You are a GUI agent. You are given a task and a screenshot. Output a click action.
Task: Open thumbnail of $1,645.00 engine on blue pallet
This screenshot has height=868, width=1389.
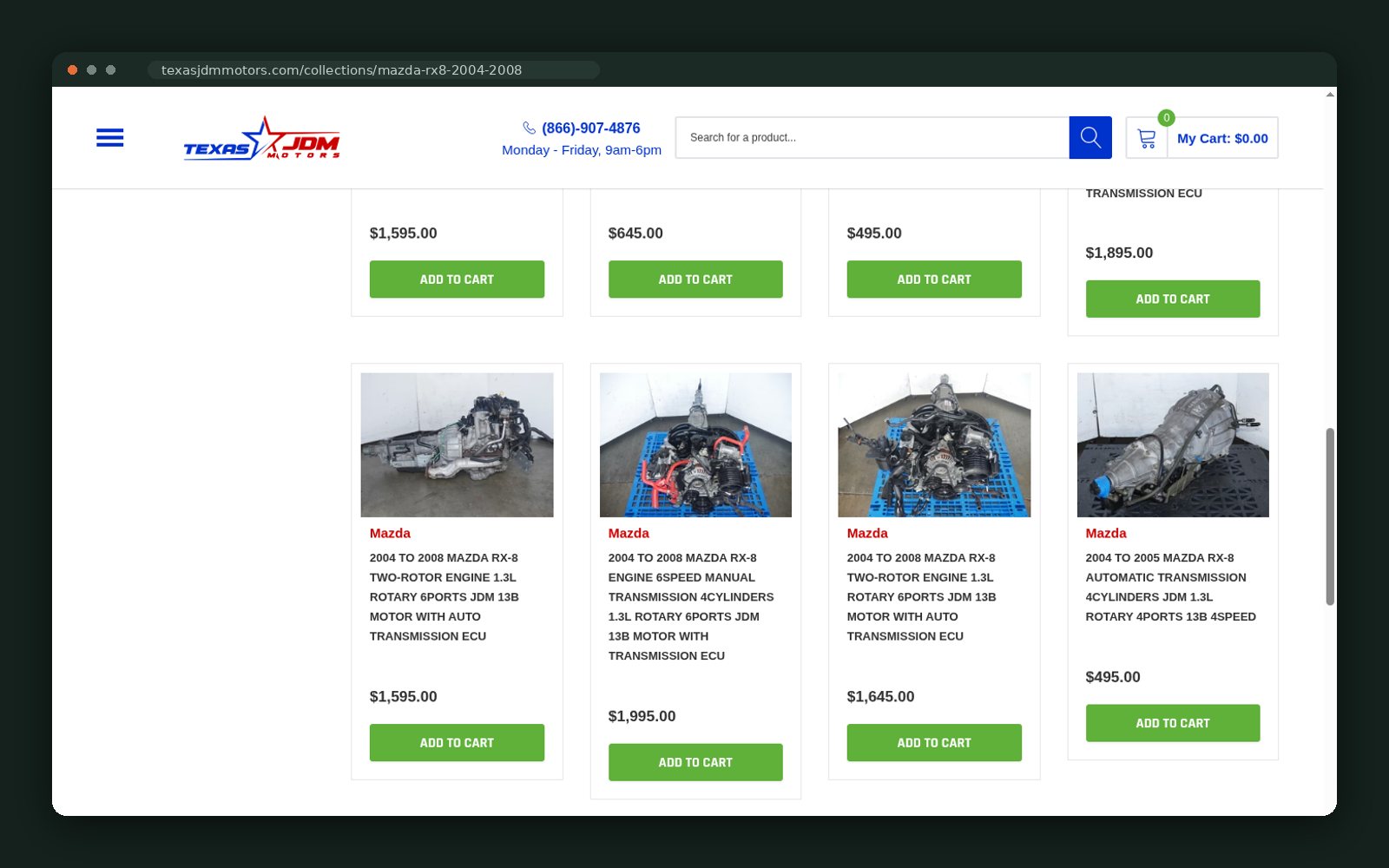tap(934, 444)
